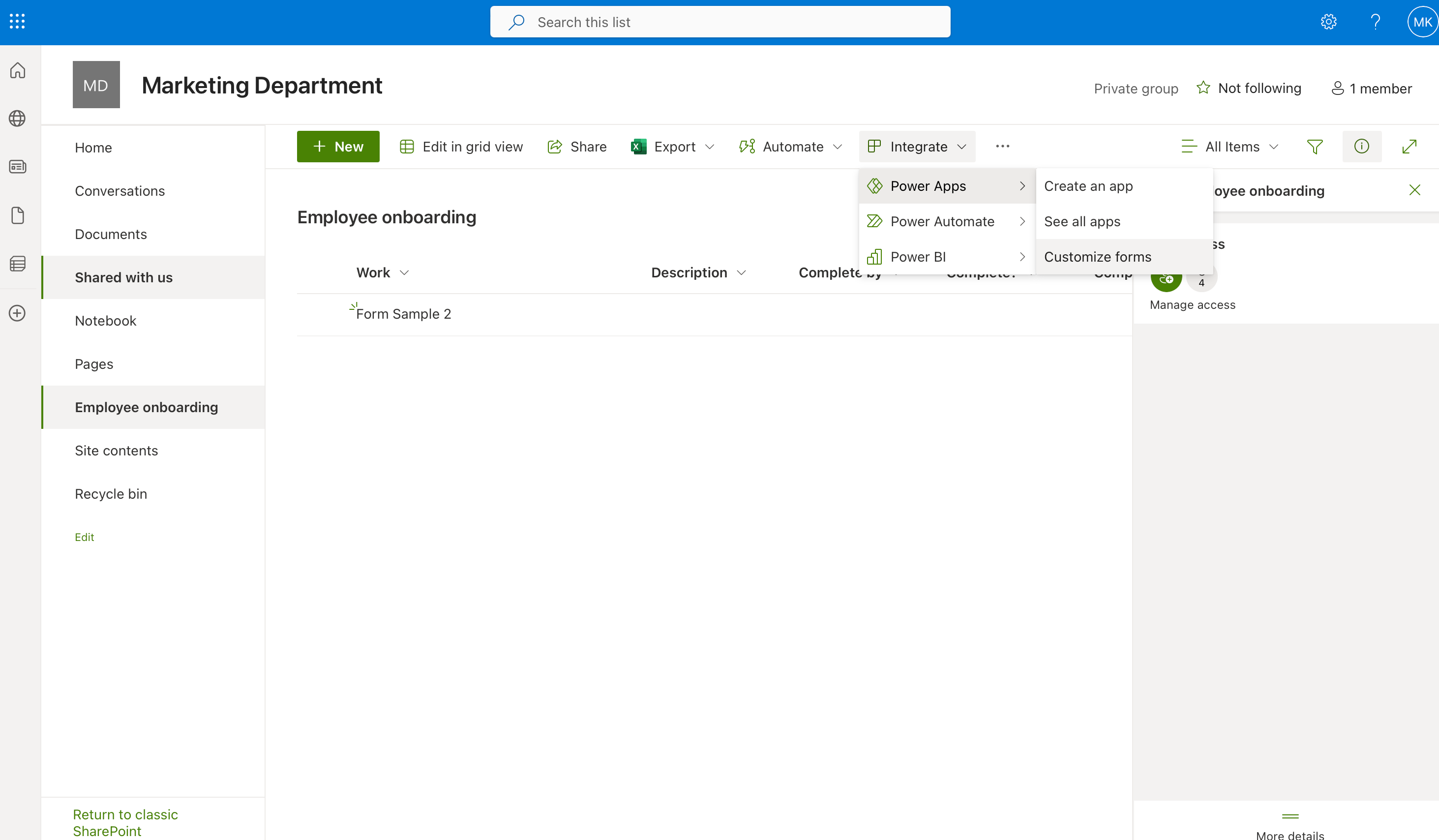Click the Create new plus icon in left rail

(17, 313)
